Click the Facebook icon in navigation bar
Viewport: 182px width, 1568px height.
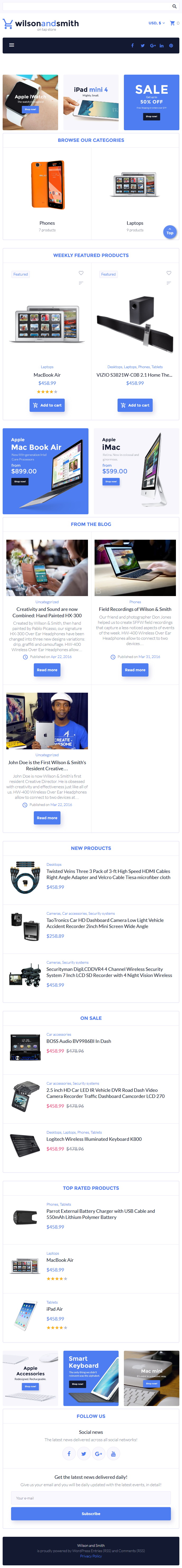133,45
